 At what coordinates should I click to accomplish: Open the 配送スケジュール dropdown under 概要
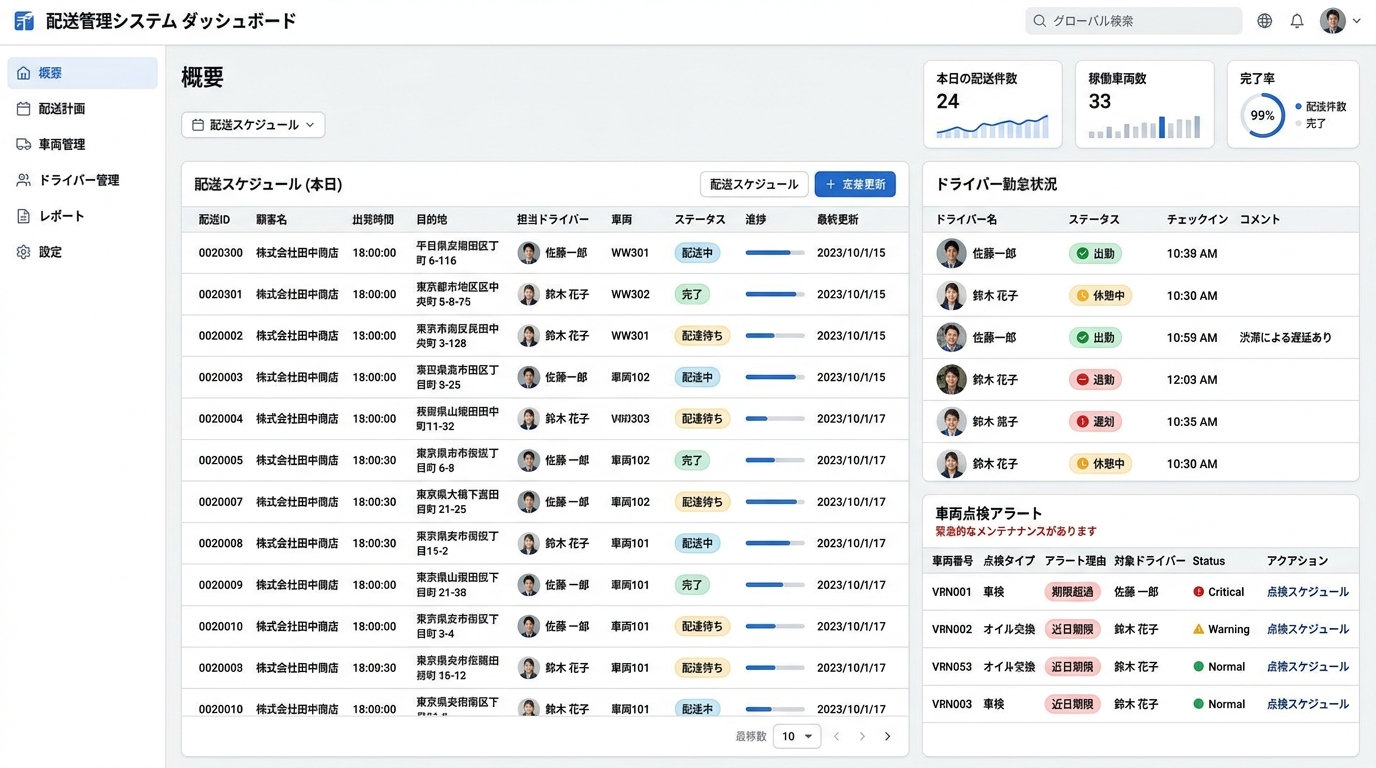point(253,125)
